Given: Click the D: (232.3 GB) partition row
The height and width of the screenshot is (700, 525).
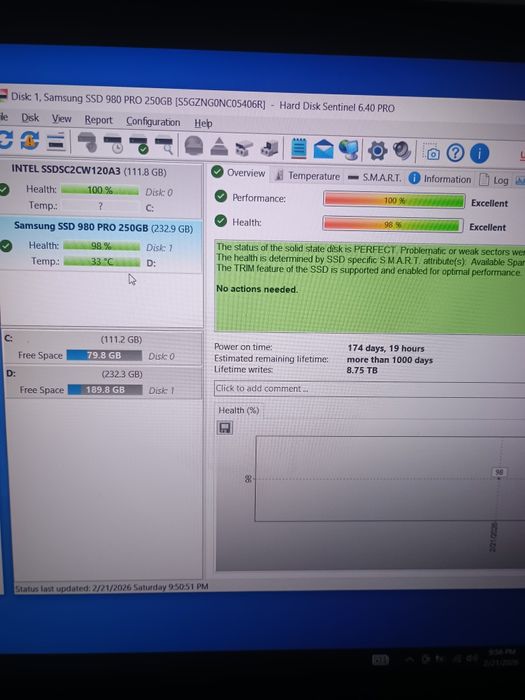Looking at the screenshot, I should point(103,382).
